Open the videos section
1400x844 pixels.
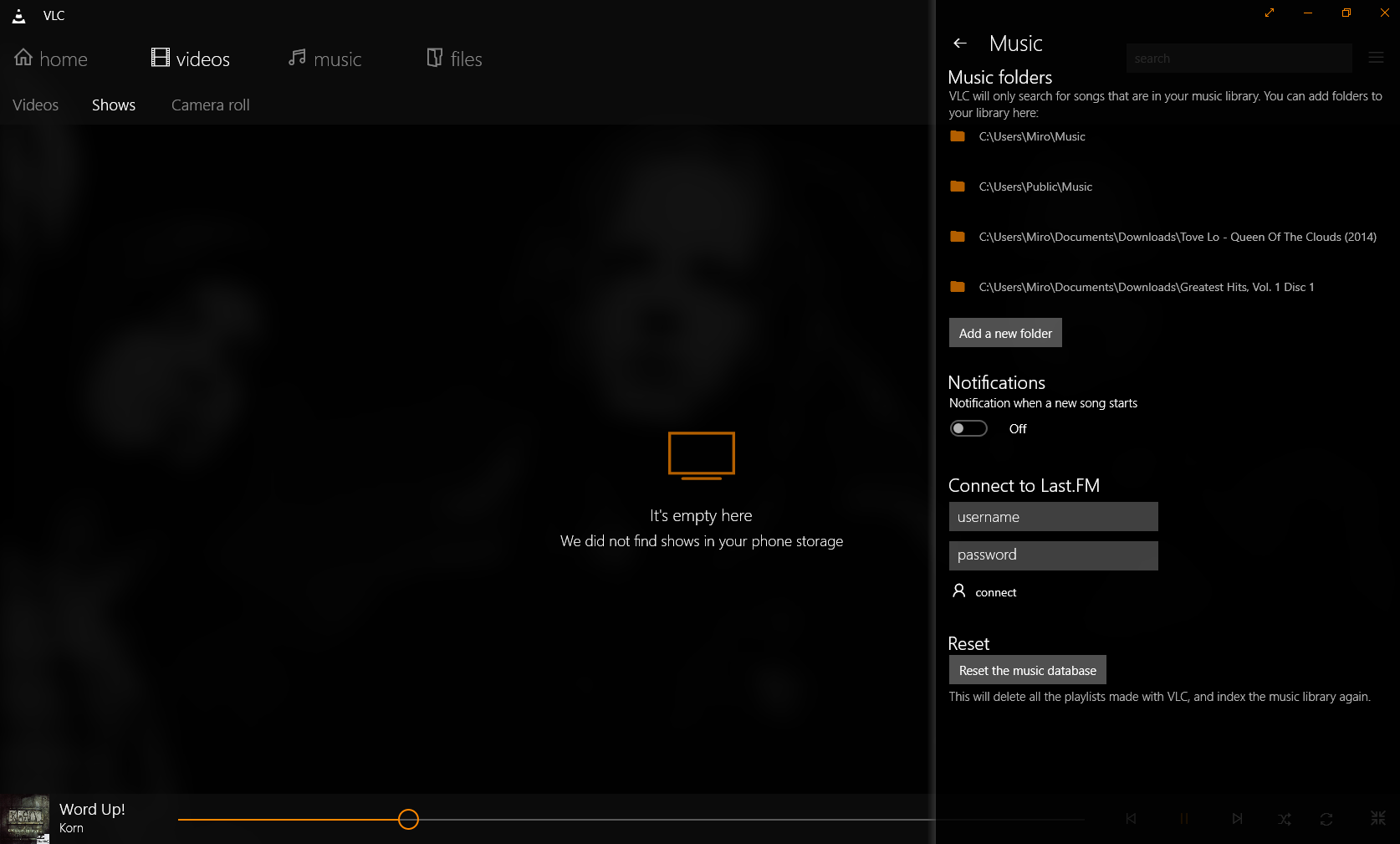190,59
